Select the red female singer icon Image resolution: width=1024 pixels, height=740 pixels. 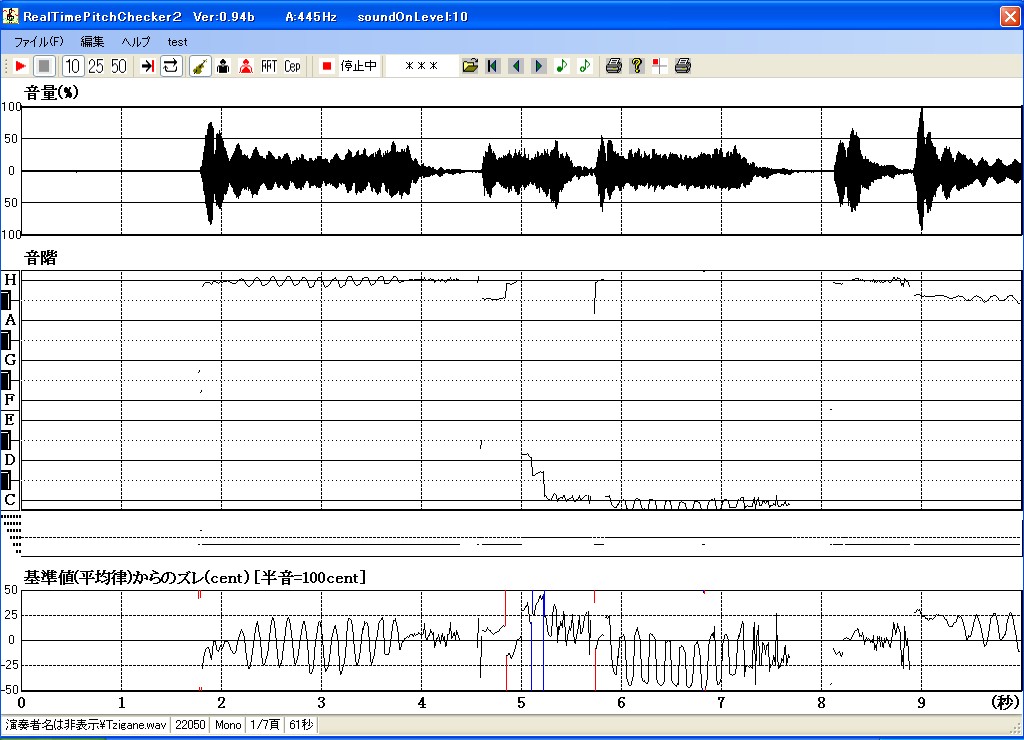pyautogui.click(x=246, y=66)
